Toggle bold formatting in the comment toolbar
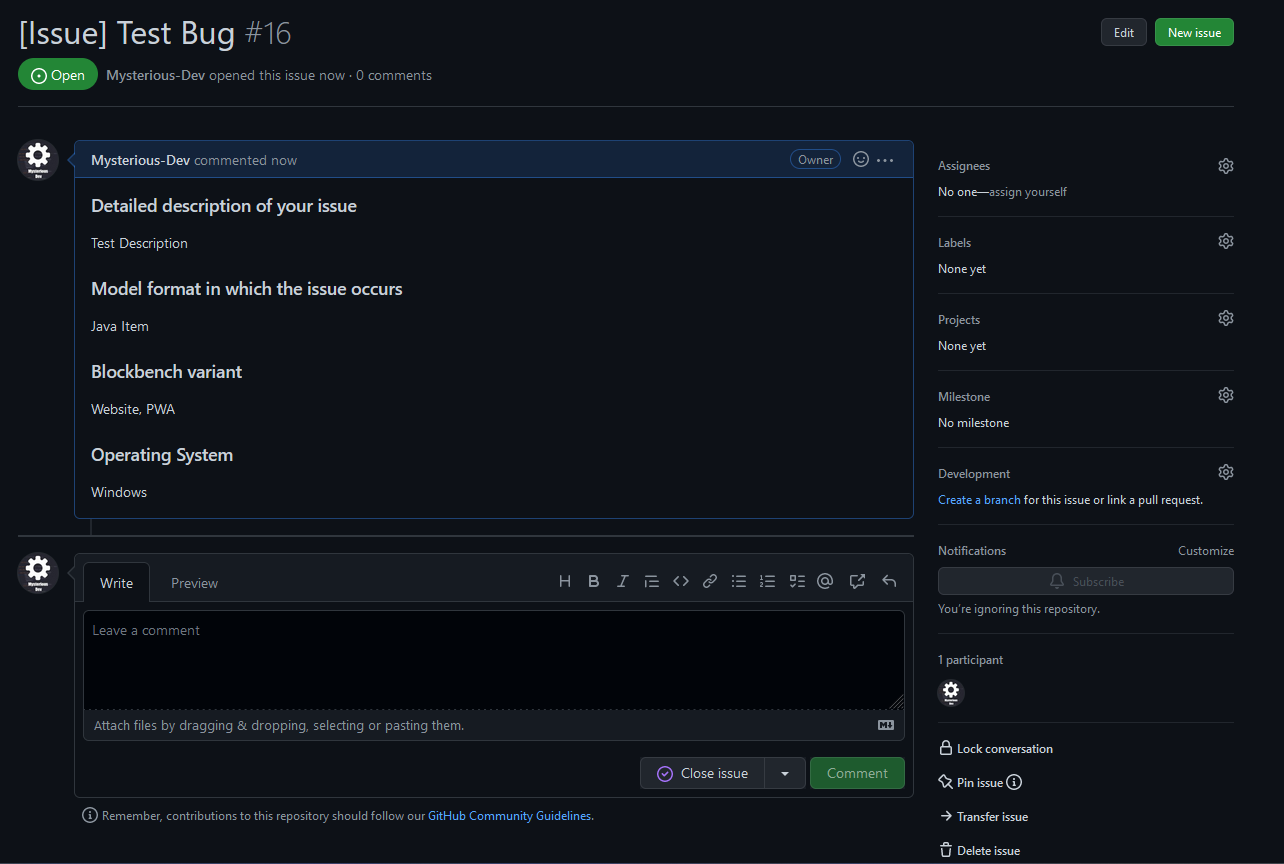The width and height of the screenshot is (1284, 864). click(x=594, y=581)
